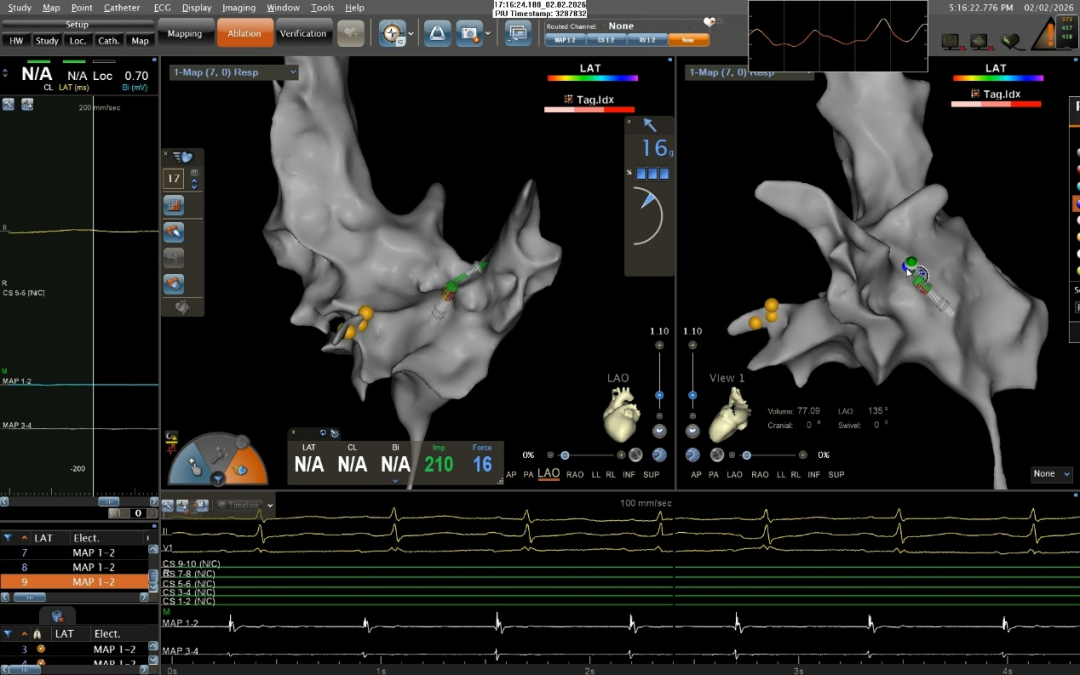Click the catheter tool icon in left palette
Viewport: 1080px width, 675px height.
coord(174,232)
